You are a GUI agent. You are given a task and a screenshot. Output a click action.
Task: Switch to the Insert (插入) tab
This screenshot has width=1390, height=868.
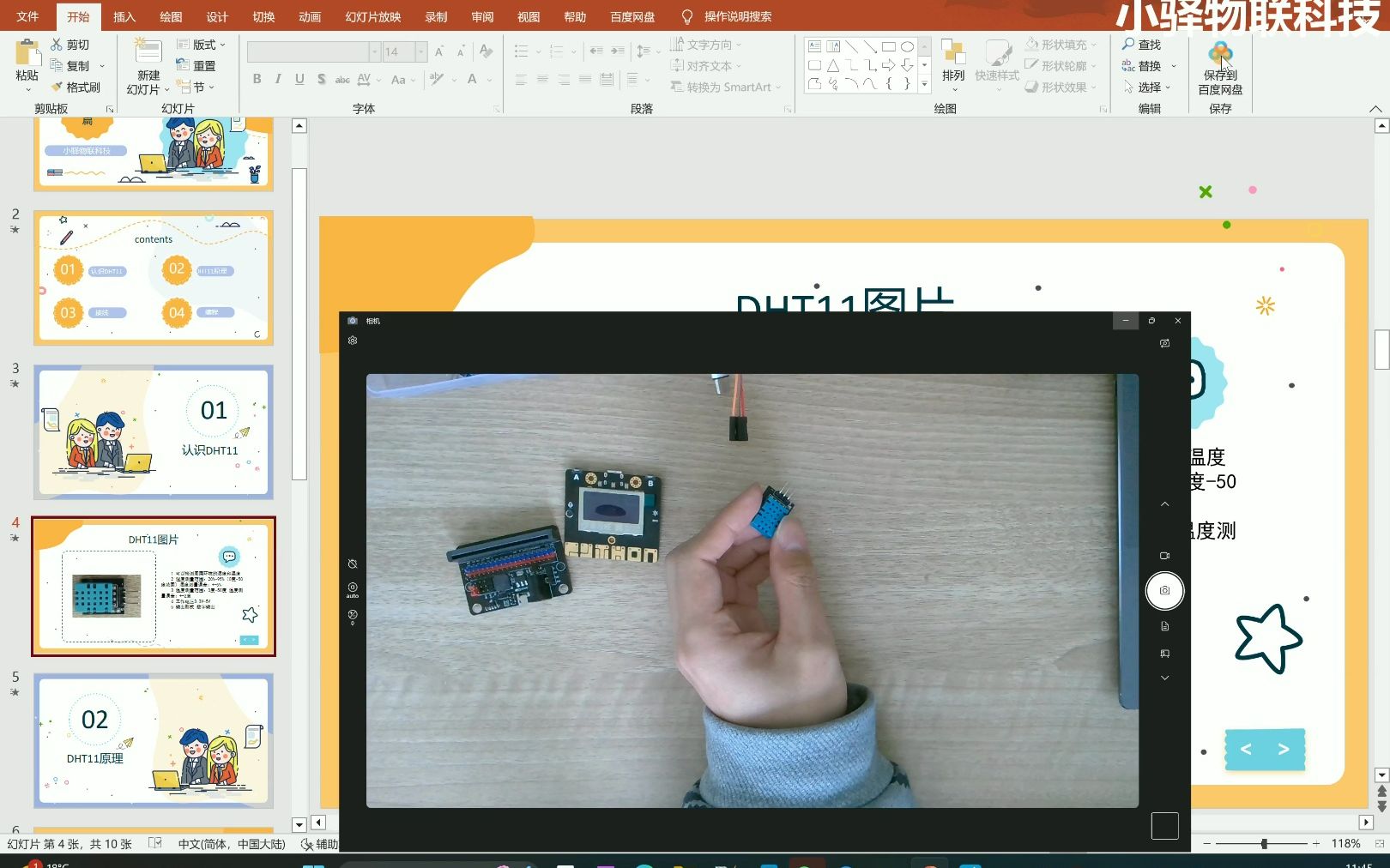(124, 16)
